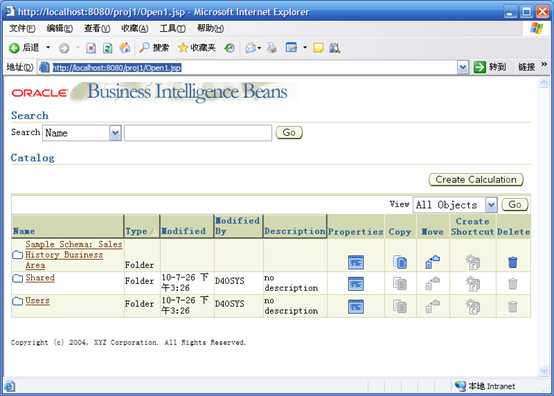Viewport: 554px width, 396px height.
Task: Expand the address bar dropdown arrow
Action: click(x=462, y=67)
